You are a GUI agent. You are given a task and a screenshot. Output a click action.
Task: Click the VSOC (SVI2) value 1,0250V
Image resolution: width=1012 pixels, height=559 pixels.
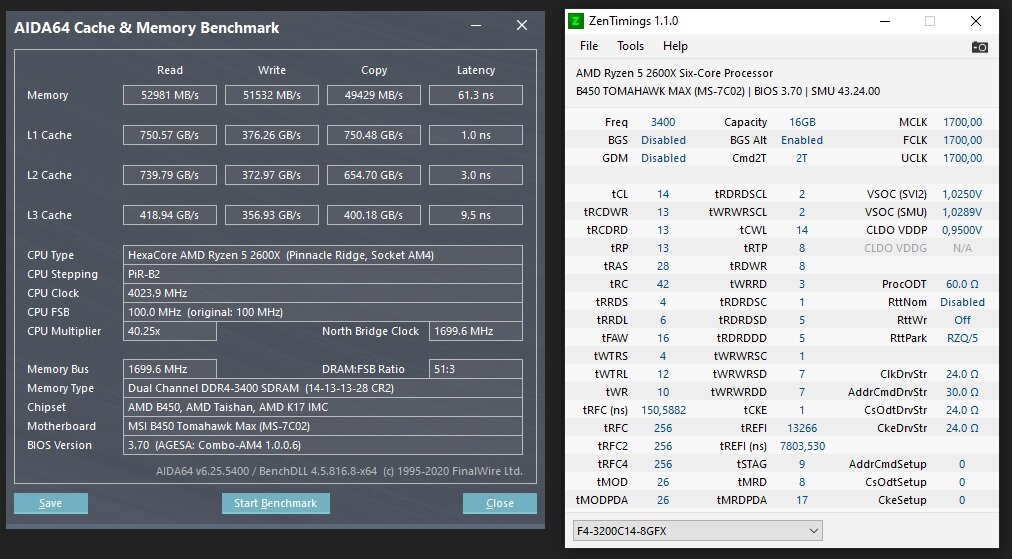click(x=962, y=194)
